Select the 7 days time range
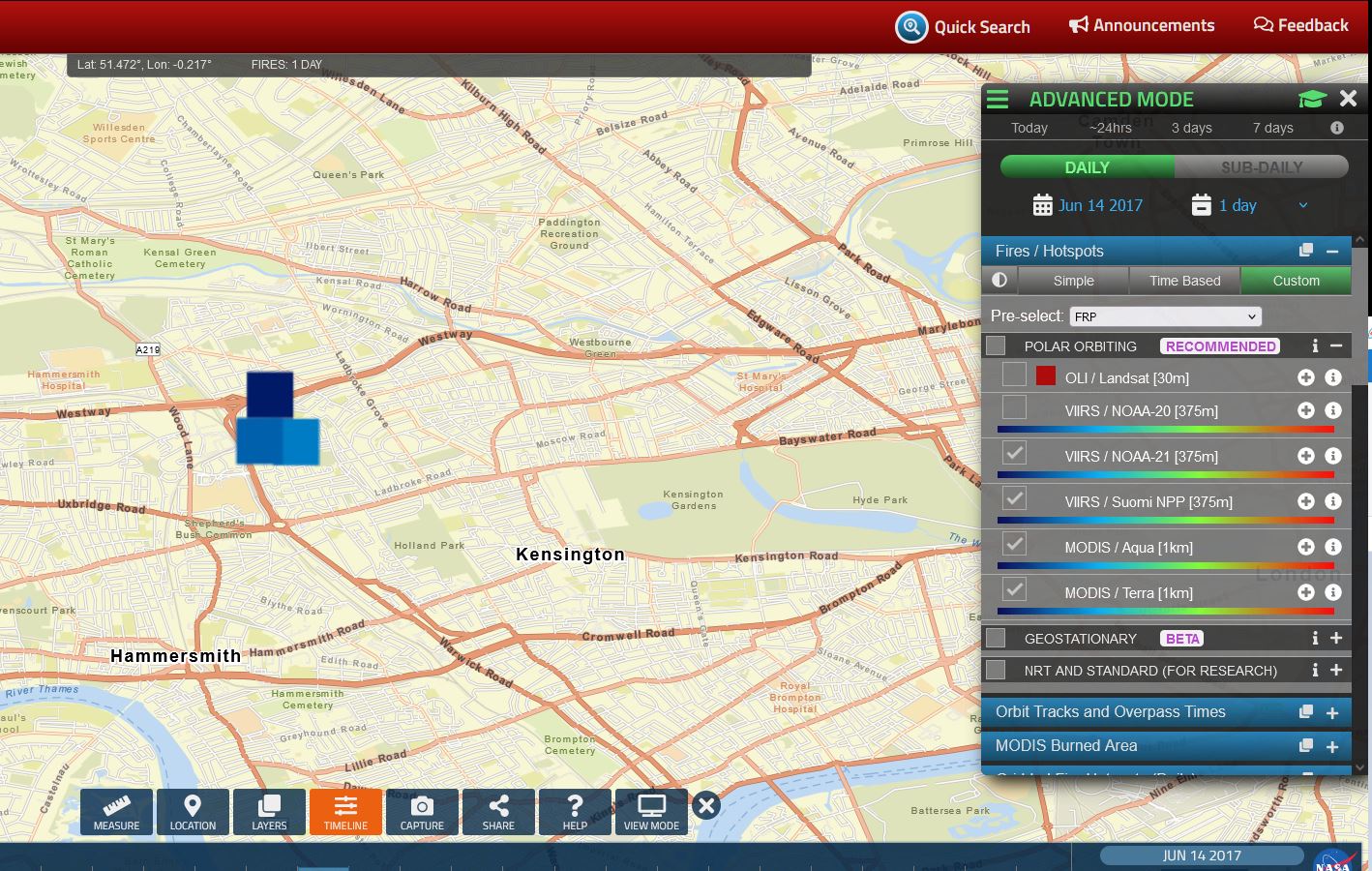1372x871 pixels. (1273, 128)
